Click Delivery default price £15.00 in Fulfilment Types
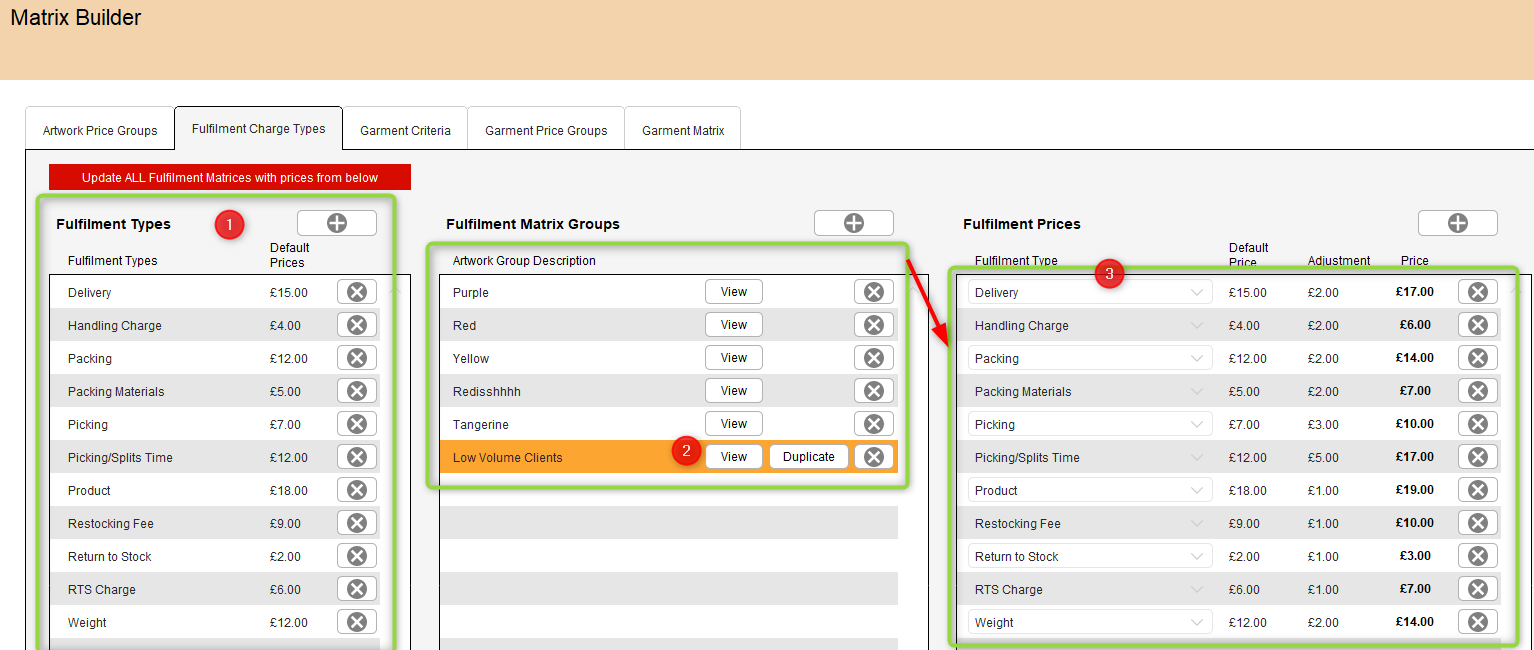Image resolution: width=1534 pixels, height=650 pixels. coord(289,293)
